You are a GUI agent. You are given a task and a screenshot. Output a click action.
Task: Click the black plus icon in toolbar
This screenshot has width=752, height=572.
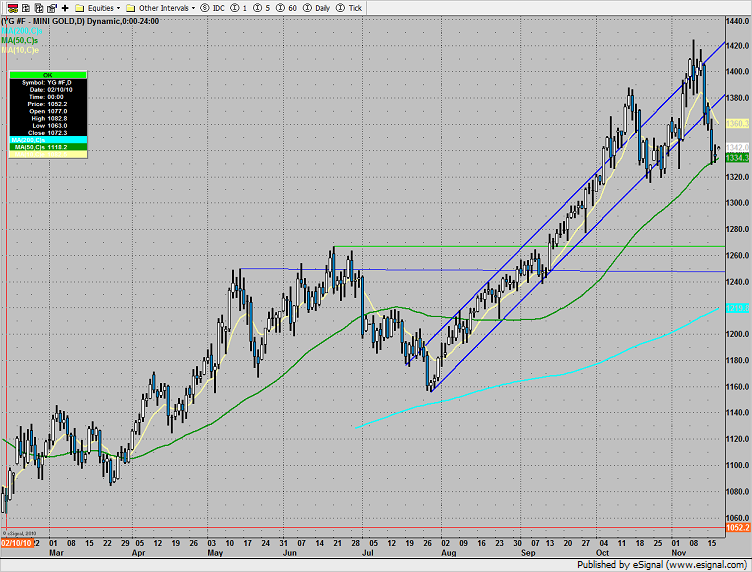point(65,8)
